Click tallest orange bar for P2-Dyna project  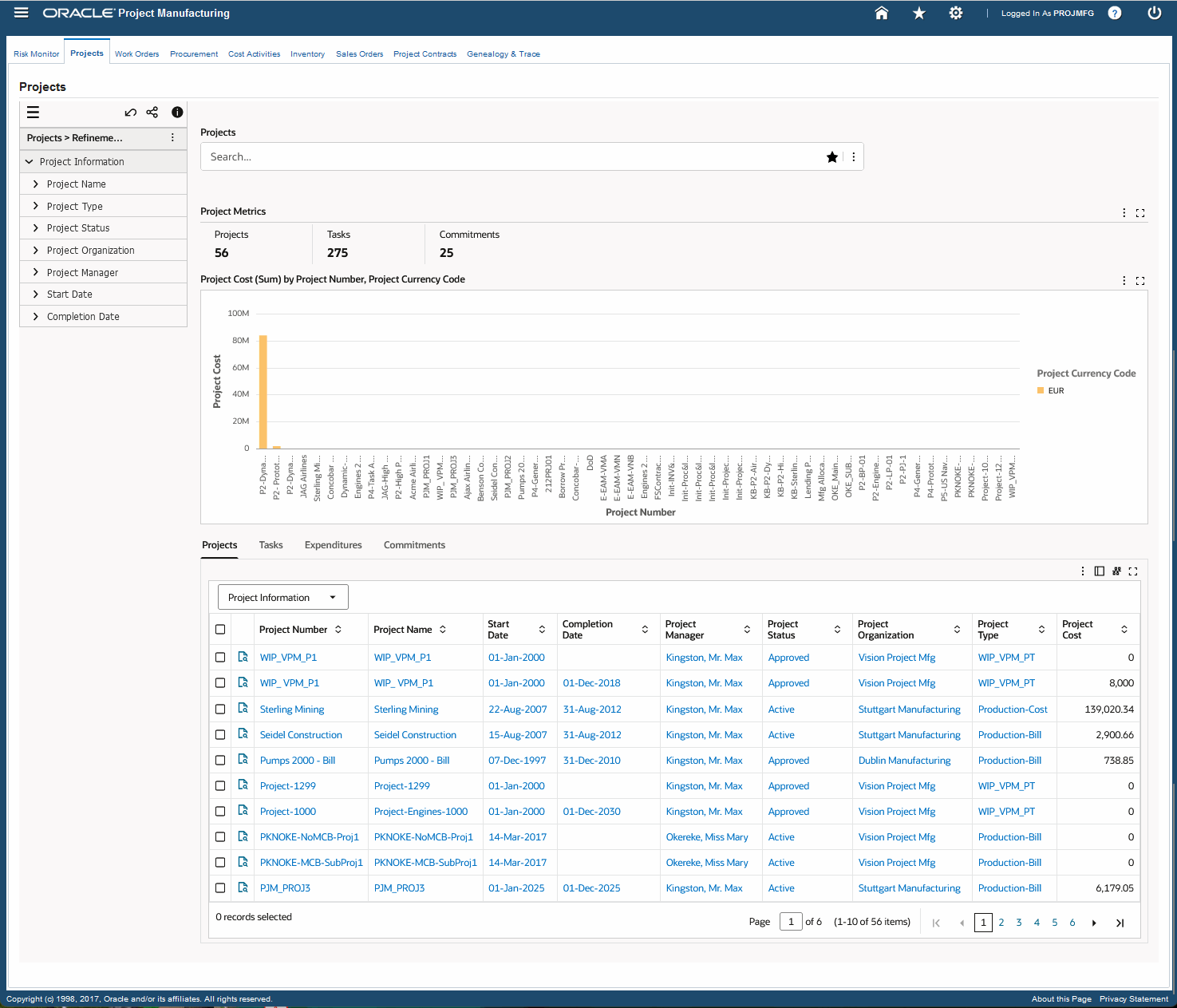click(x=263, y=392)
